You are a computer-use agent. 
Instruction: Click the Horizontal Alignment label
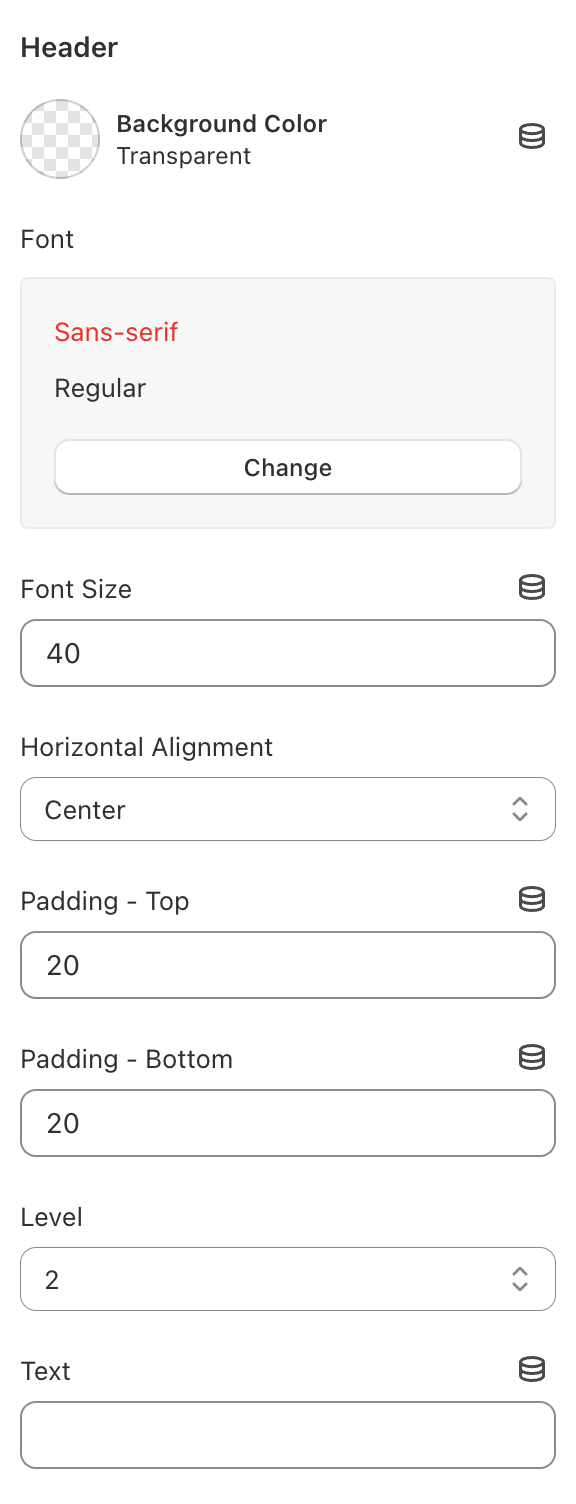click(x=147, y=747)
